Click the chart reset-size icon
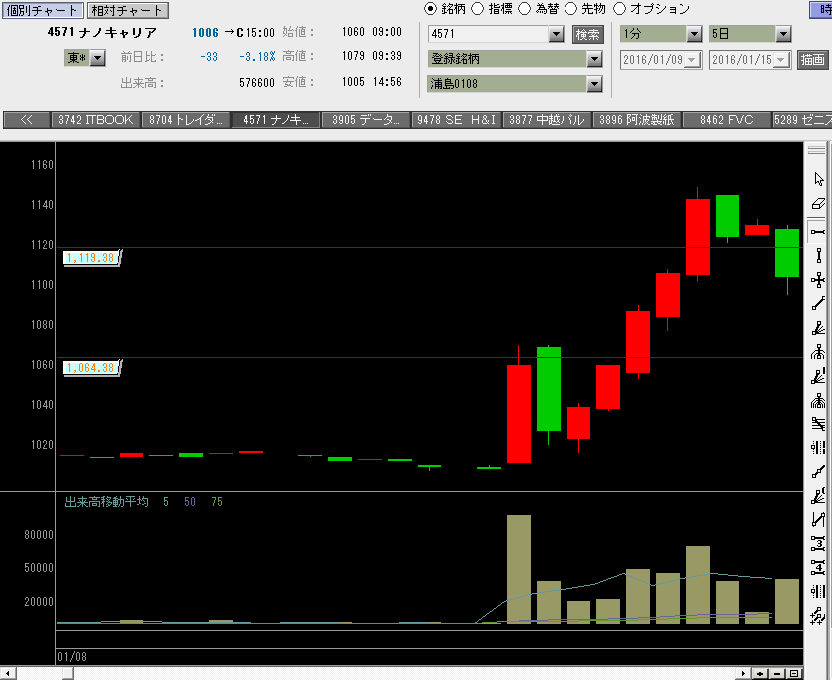832x680 pixels. click(794, 674)
